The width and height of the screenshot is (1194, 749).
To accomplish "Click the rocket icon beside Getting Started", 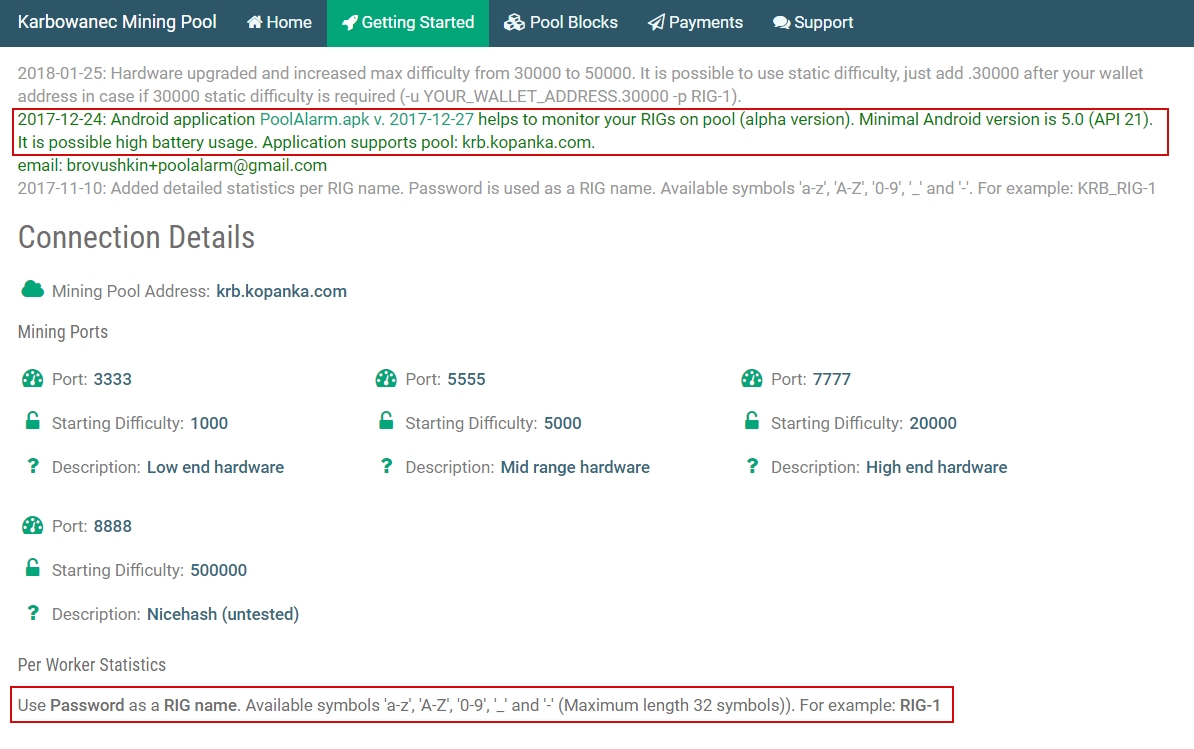I will 350,23.
